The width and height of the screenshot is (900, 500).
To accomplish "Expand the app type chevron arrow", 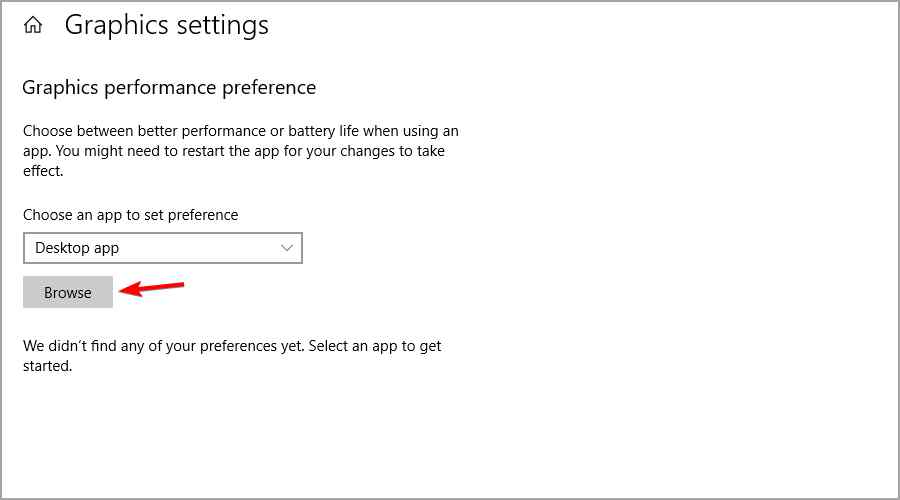I will click(286, 248).
